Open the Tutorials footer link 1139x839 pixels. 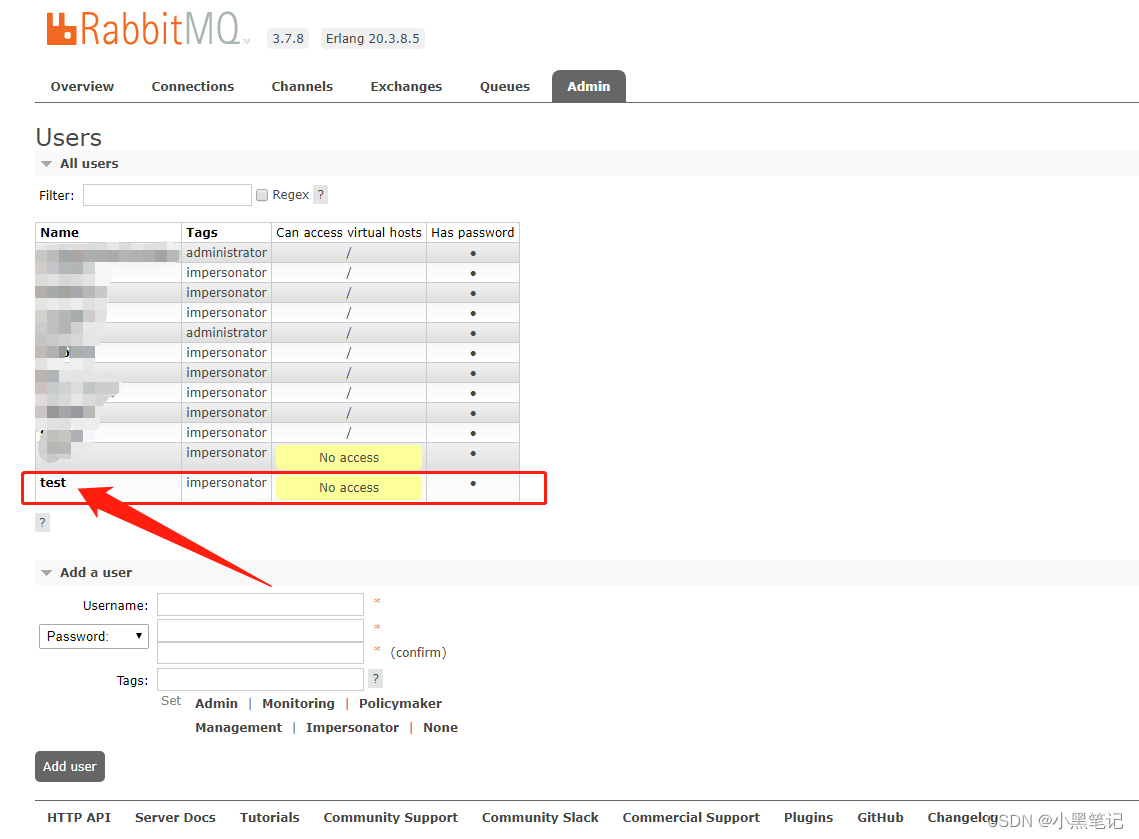269,817
